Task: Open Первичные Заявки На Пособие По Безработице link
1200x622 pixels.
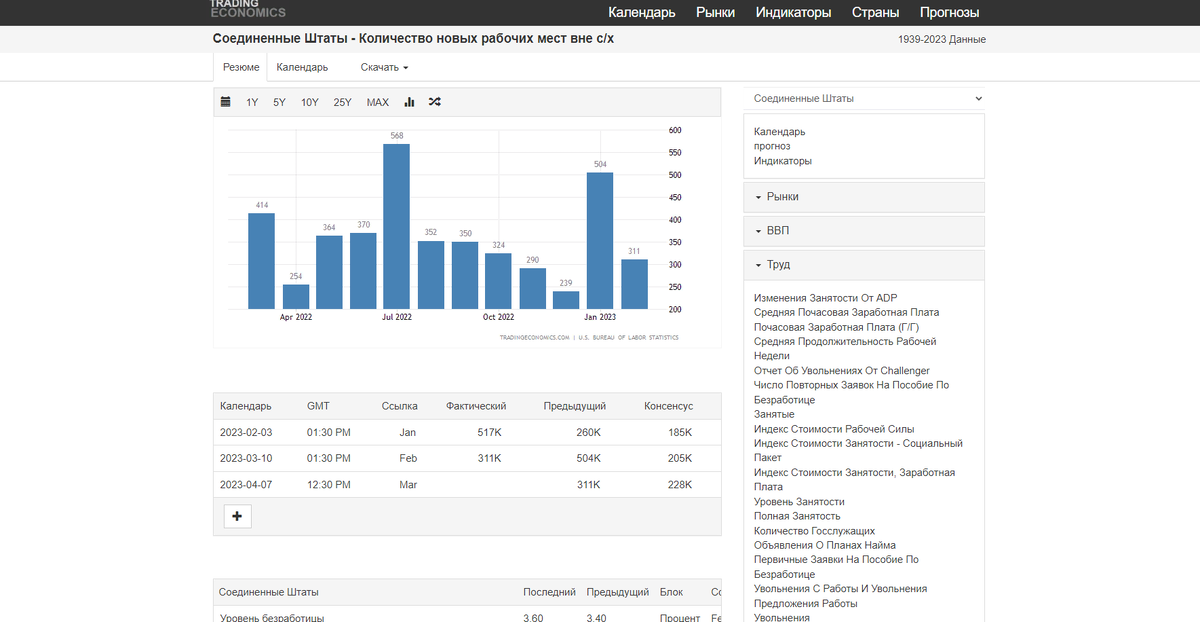Action: [x=837, y=567]
